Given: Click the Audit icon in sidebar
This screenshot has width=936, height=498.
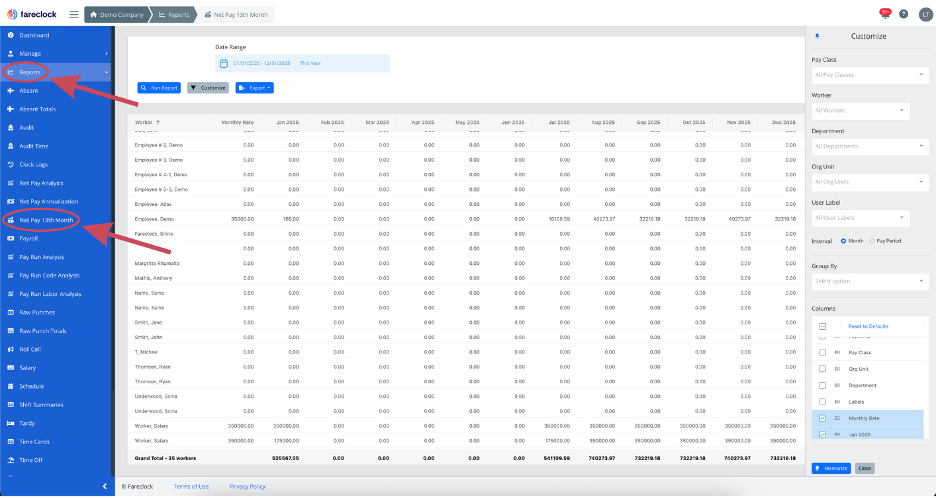Looking at the screenshot, I should pos(11,128).
